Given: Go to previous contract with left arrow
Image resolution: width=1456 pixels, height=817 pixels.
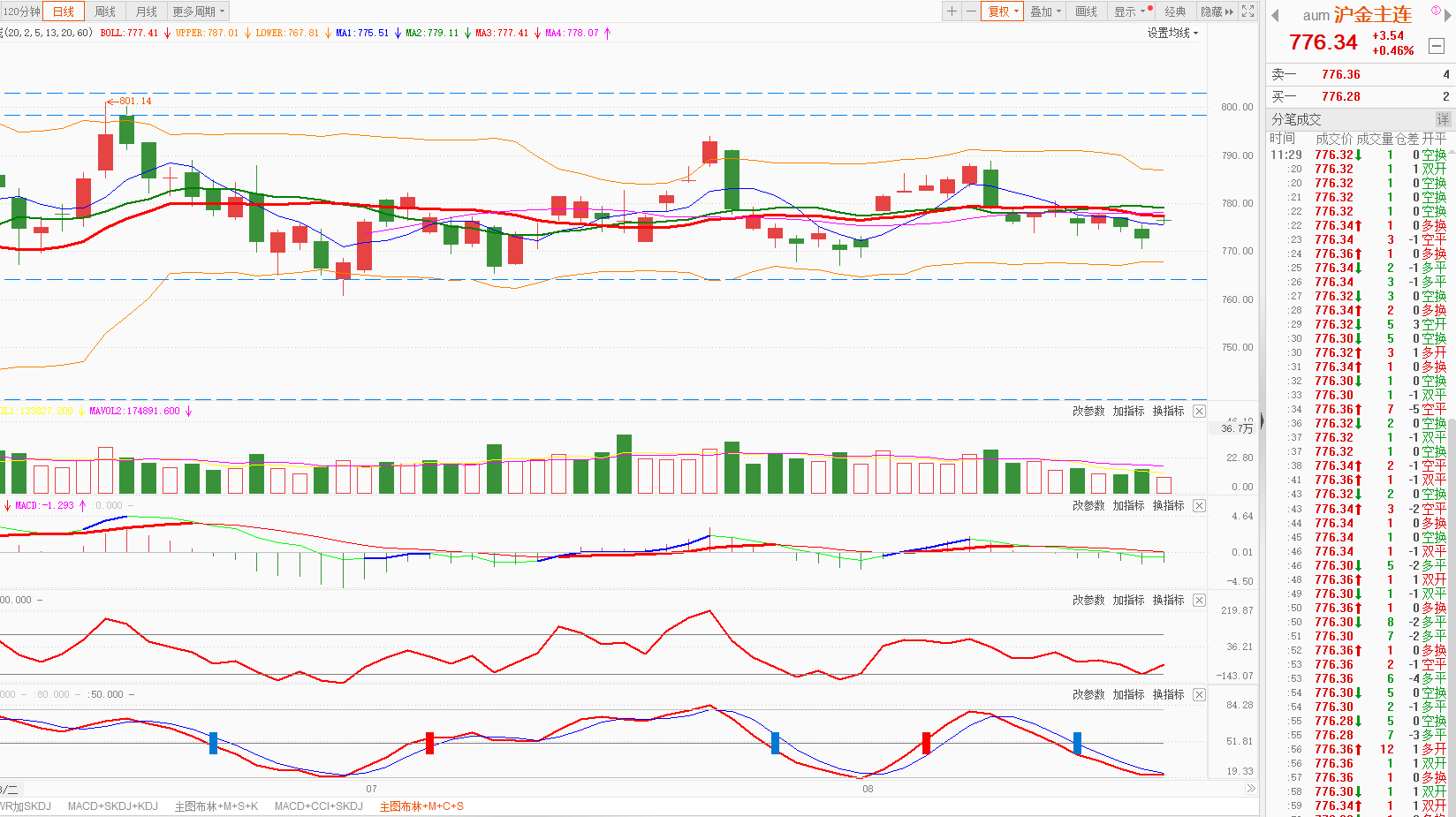Looking at the screenshot, I should tap(1275, 15).
